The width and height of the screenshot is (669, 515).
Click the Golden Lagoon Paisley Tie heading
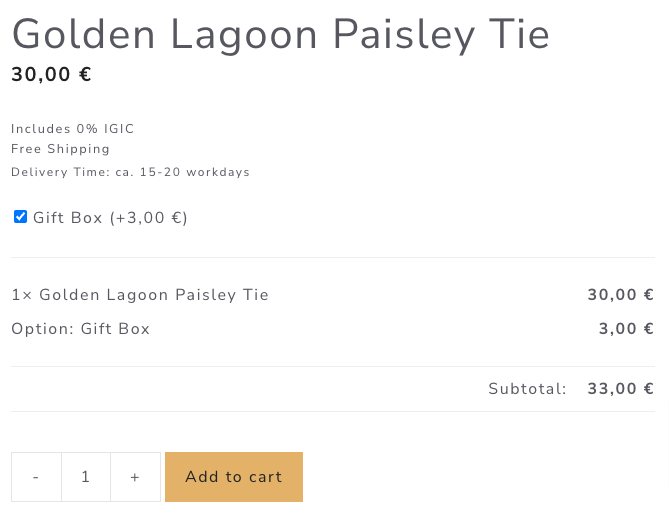280,35
